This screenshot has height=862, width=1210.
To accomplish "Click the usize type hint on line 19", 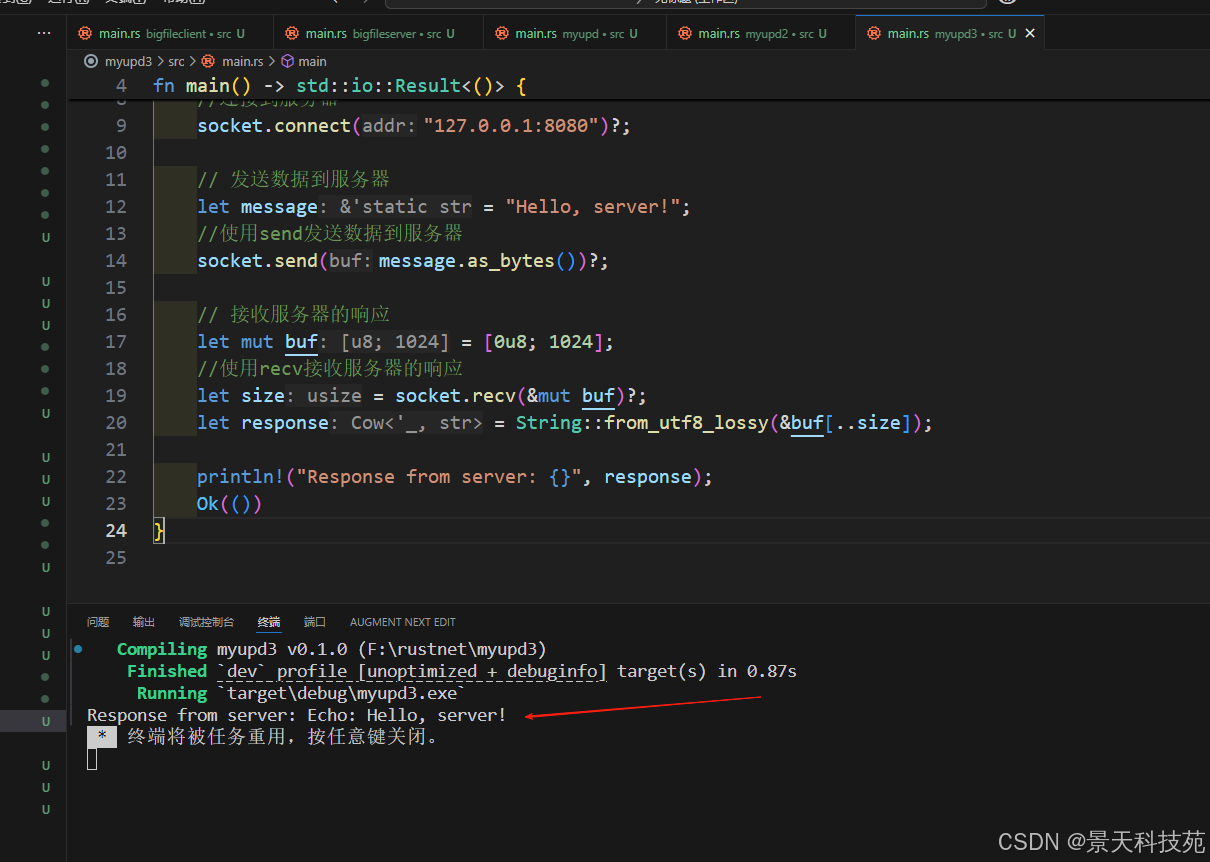I will (x=334, y=396).
